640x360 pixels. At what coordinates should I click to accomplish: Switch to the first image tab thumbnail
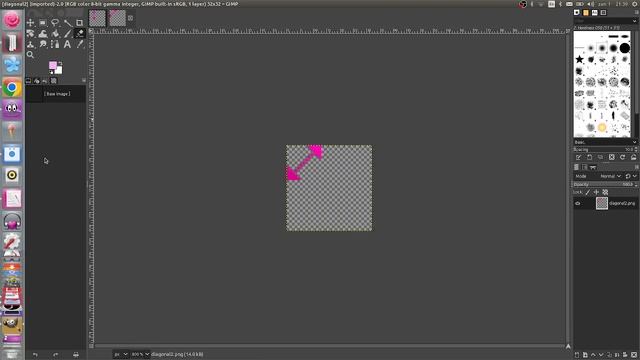click(98, 18)
